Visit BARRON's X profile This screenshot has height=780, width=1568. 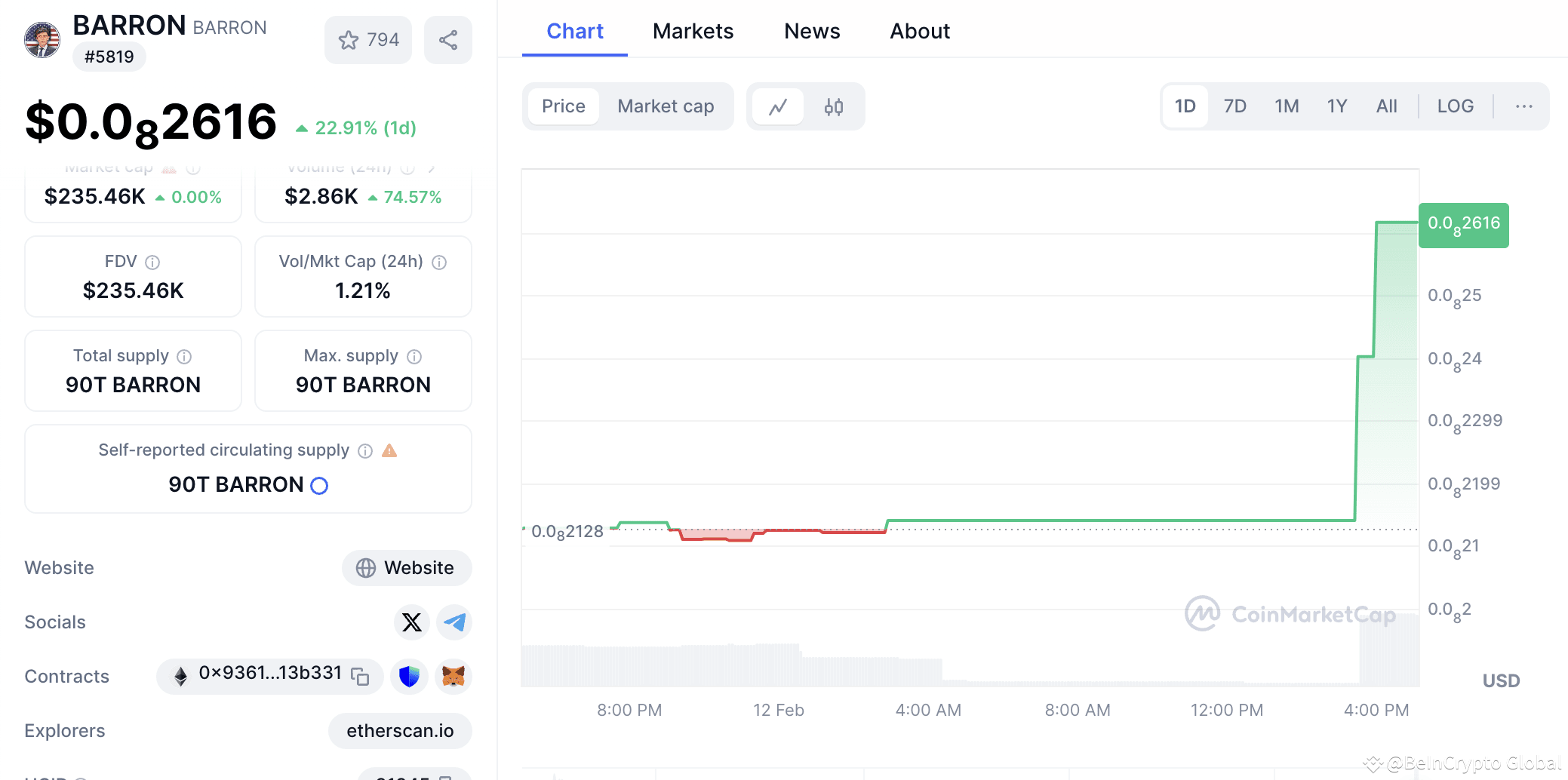click(x=411, y=622)
